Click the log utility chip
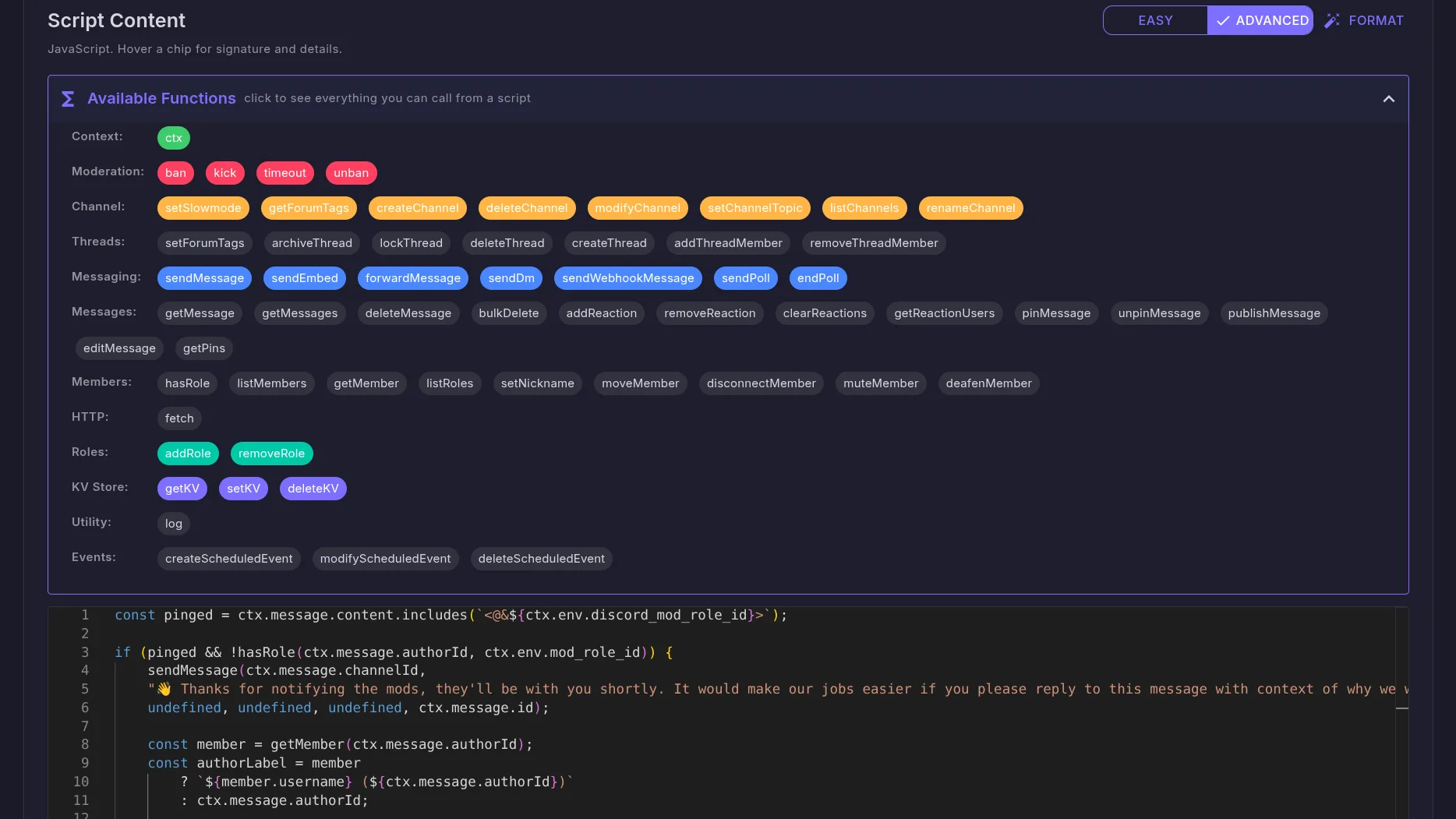The height and width of the screenshot is (819, 1456). [174, 524]
